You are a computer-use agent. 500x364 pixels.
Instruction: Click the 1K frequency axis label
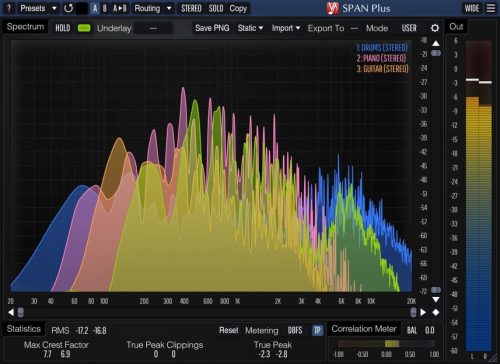click(237, 301)
